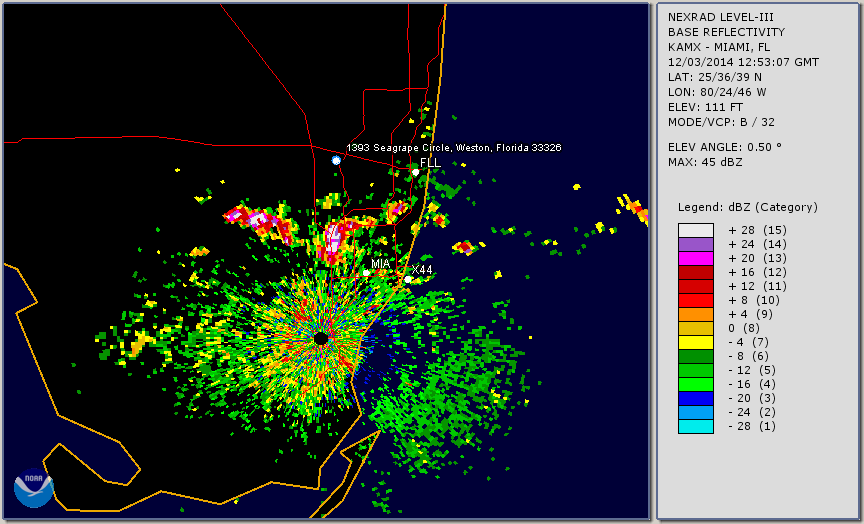Click the Weston address location marker
Viewport: 864px width, 524px height.
pos(336,160)
